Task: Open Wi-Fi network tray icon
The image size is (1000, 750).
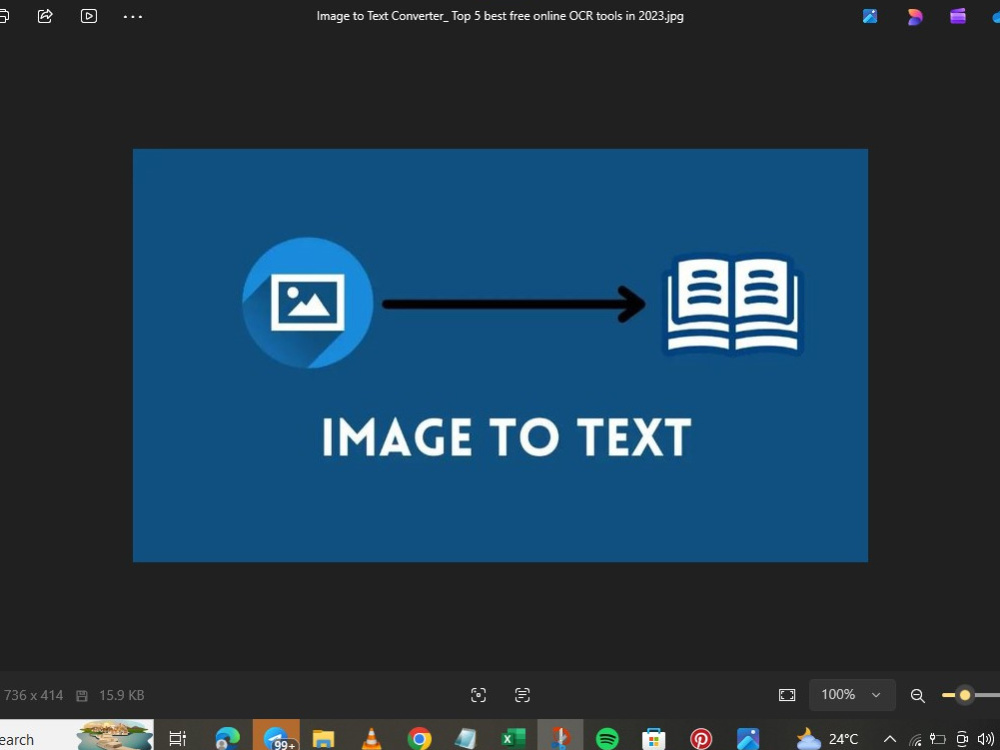Action: 915,739
